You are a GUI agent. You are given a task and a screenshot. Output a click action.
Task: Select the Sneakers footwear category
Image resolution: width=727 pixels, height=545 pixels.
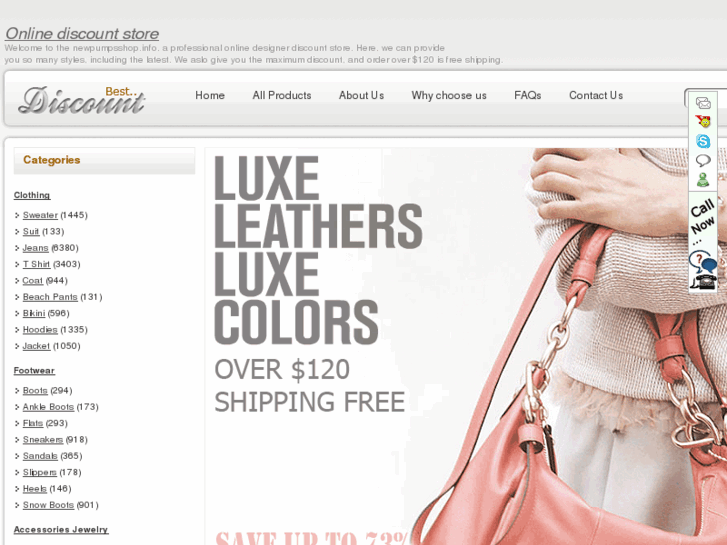coord(43,439)
